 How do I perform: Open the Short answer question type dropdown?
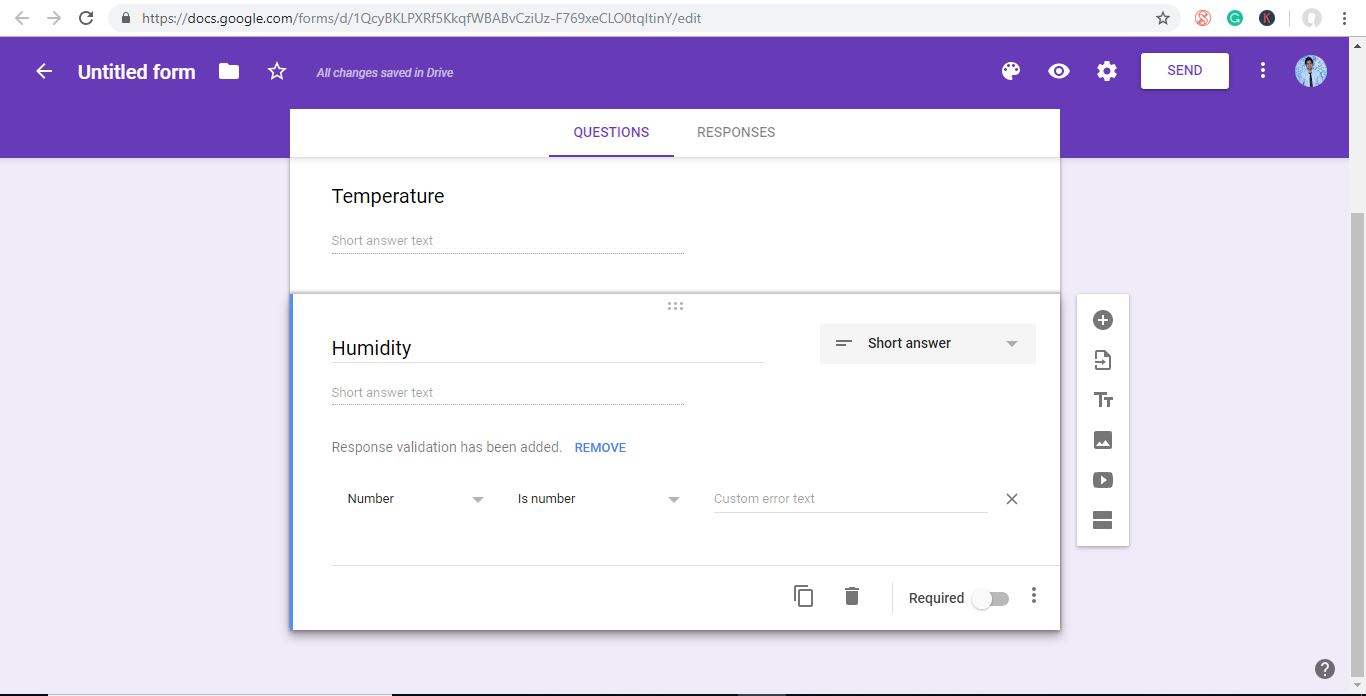pos(927,343)
